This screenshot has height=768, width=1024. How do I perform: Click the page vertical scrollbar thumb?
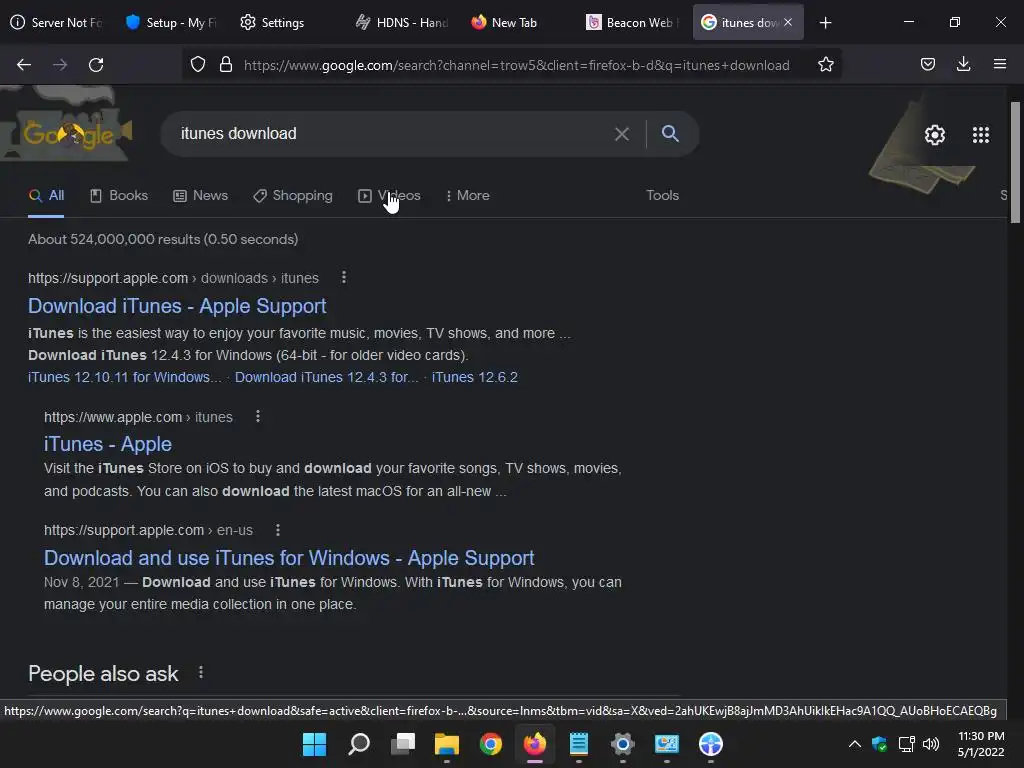pos(1015,163)
